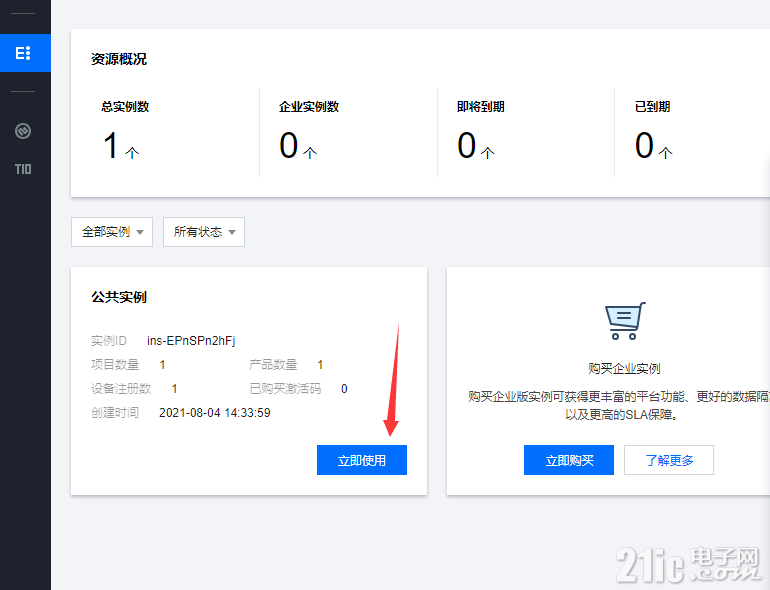Select instance ID ins-EPnSPn2hFj
Viewport: 770px width, 590px height.
click(191, 340)
